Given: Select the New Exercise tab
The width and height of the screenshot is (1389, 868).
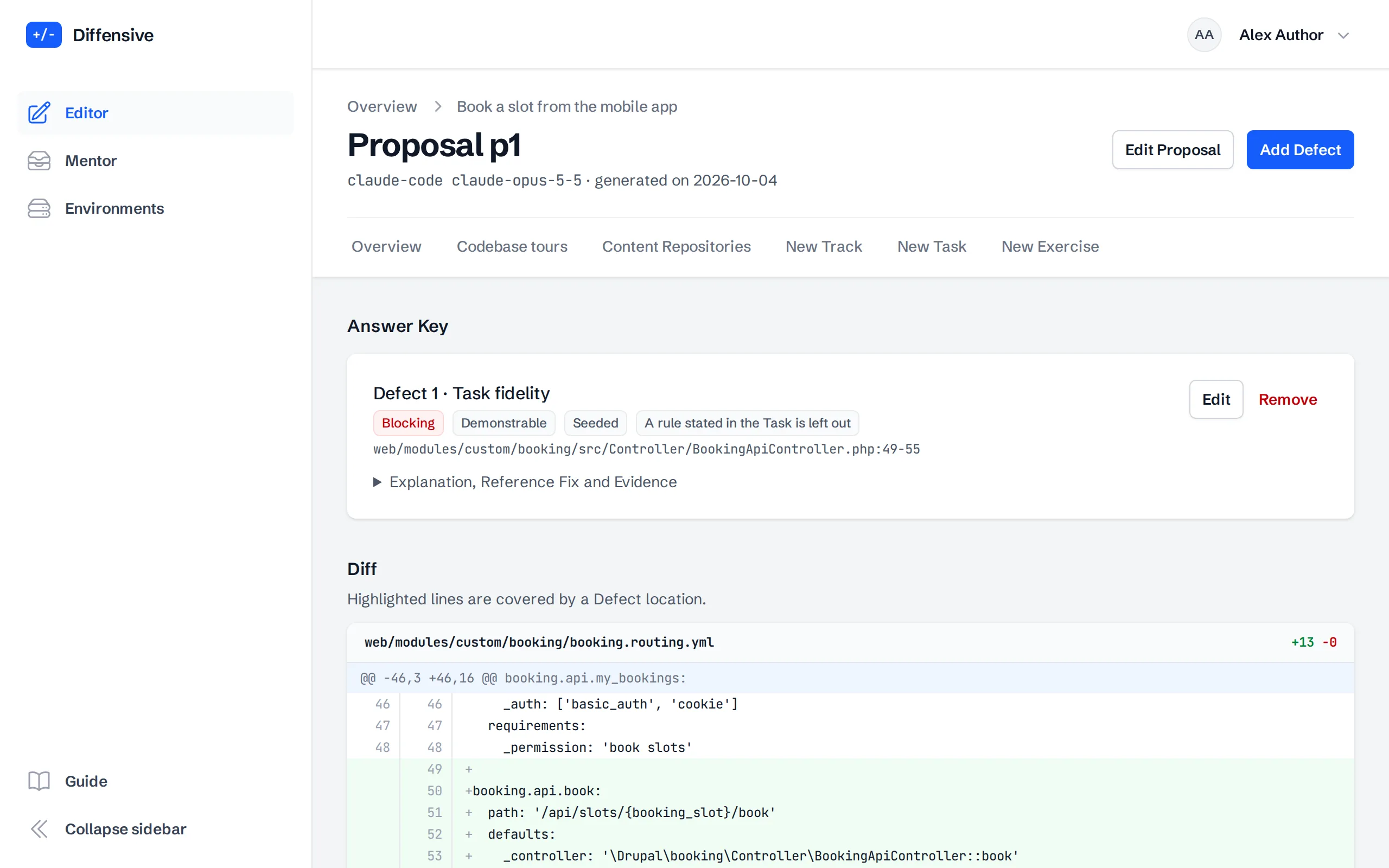Looking at the screenshot, I should pos(1050,247).
